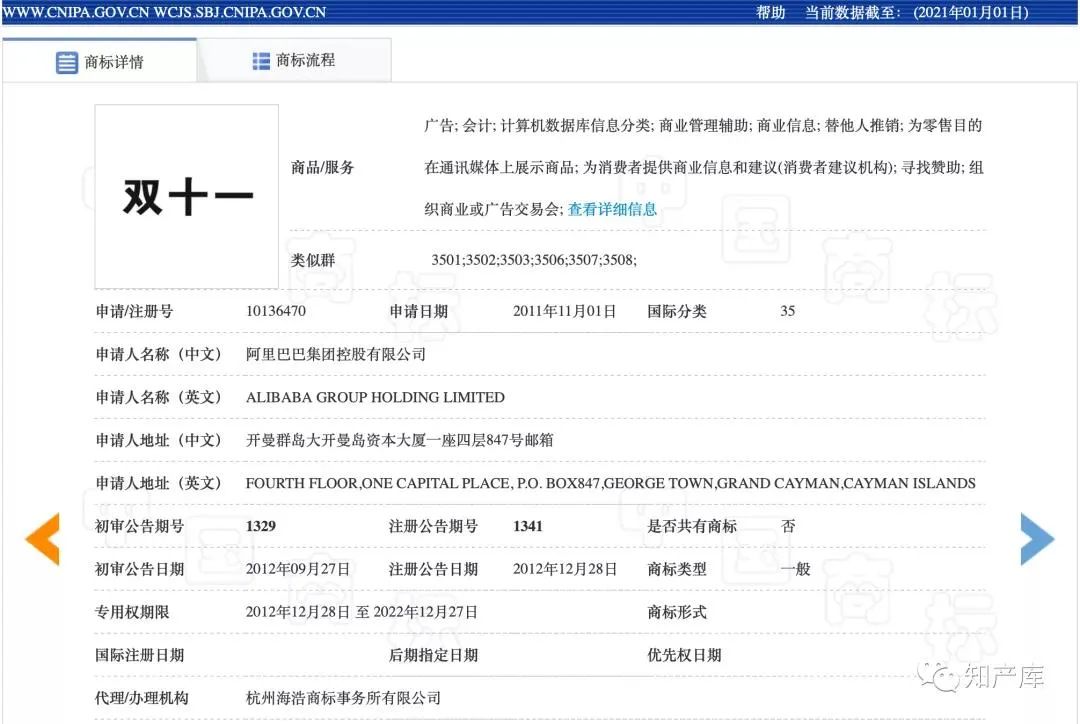The width and height of the screenshot is (1080, 724).
Task: Click the goods description line starting 广告; 会计
Action: pyautogui.click(x=703, y=125)
